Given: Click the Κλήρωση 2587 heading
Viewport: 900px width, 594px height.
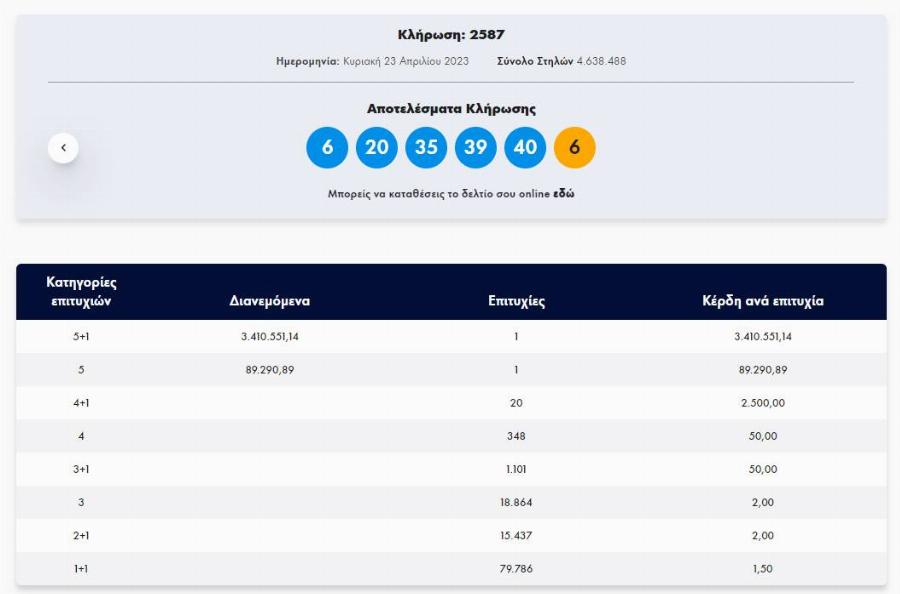Looking at the screenshot, I should (450, 31).
